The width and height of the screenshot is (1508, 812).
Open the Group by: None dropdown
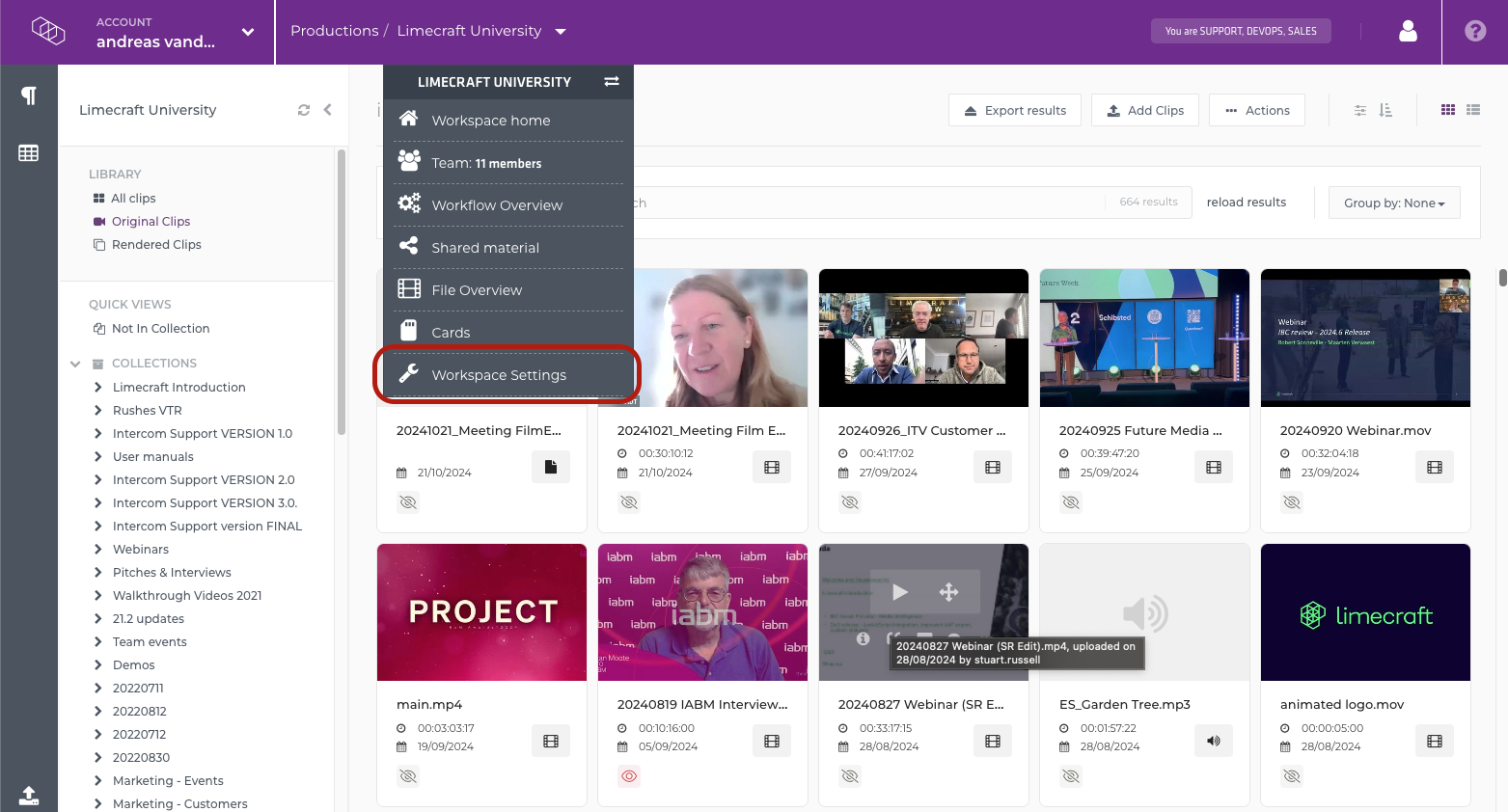point(1394,203)
